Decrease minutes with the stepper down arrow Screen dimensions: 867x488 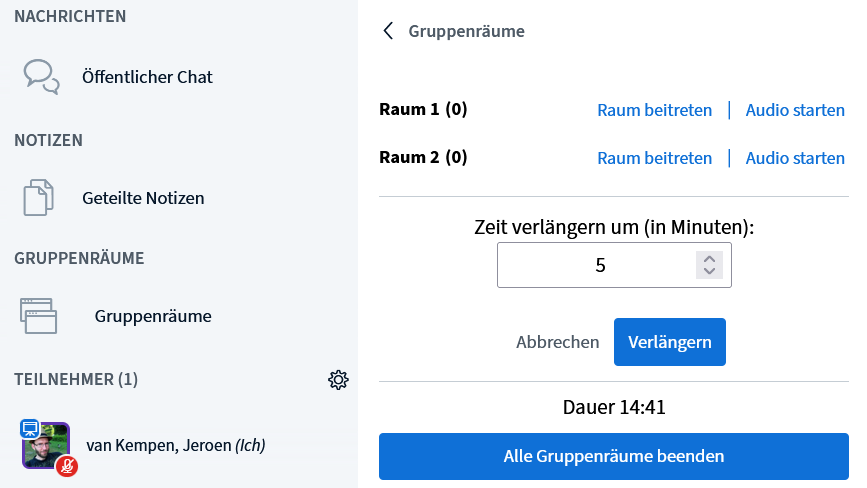[x=709, y=272]
